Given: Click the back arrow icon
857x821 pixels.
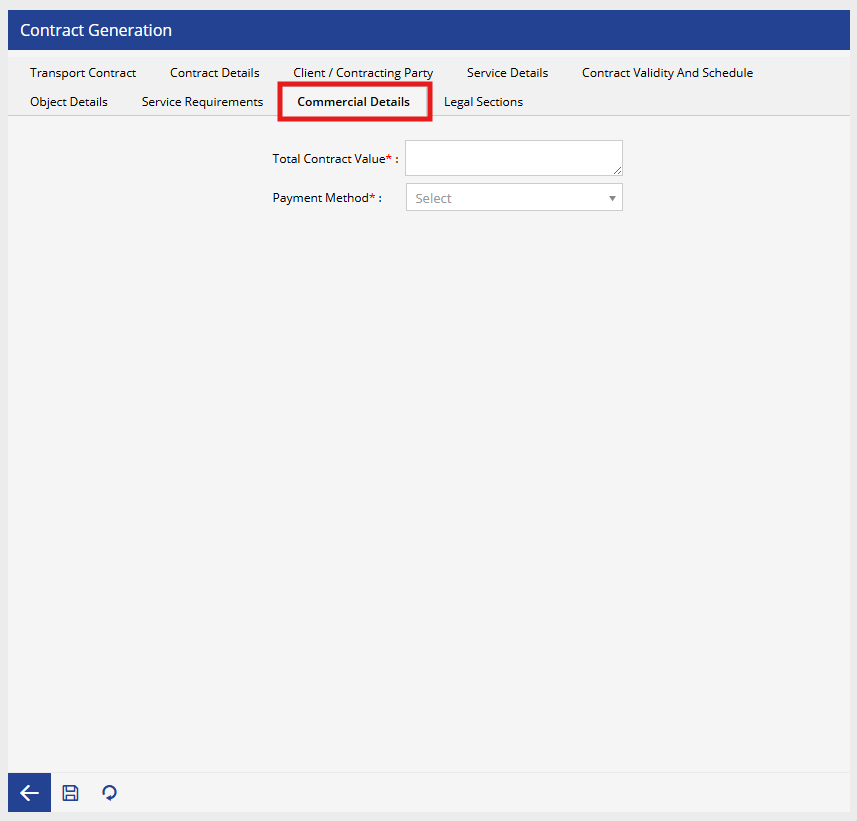Looking at the screenshot, I should pyautogui.click(x=30, y=792).
